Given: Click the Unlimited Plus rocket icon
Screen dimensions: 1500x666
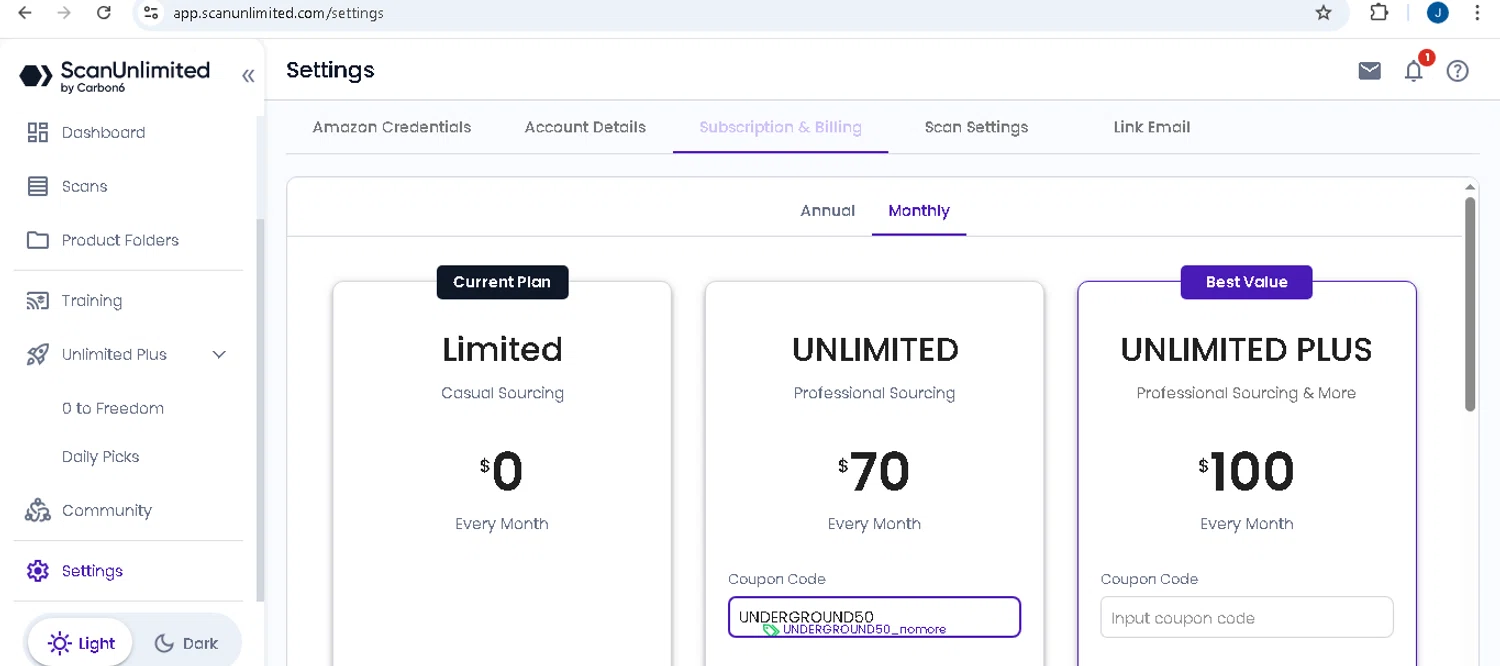Looking at the screenshot, I should (x=37, y=354).
